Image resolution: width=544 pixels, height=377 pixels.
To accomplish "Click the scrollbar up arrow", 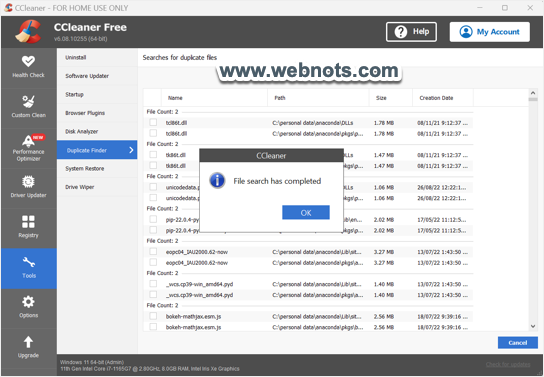I will (533, 93).
